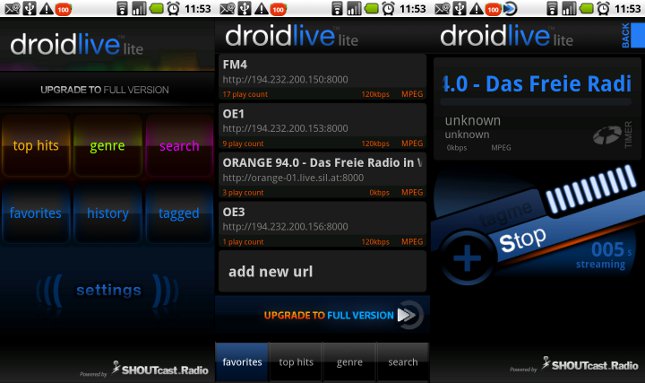The height and width of the screenshot is (383, 645).
Task: Click the FM4 stream URL text
Action: (285, 79)
